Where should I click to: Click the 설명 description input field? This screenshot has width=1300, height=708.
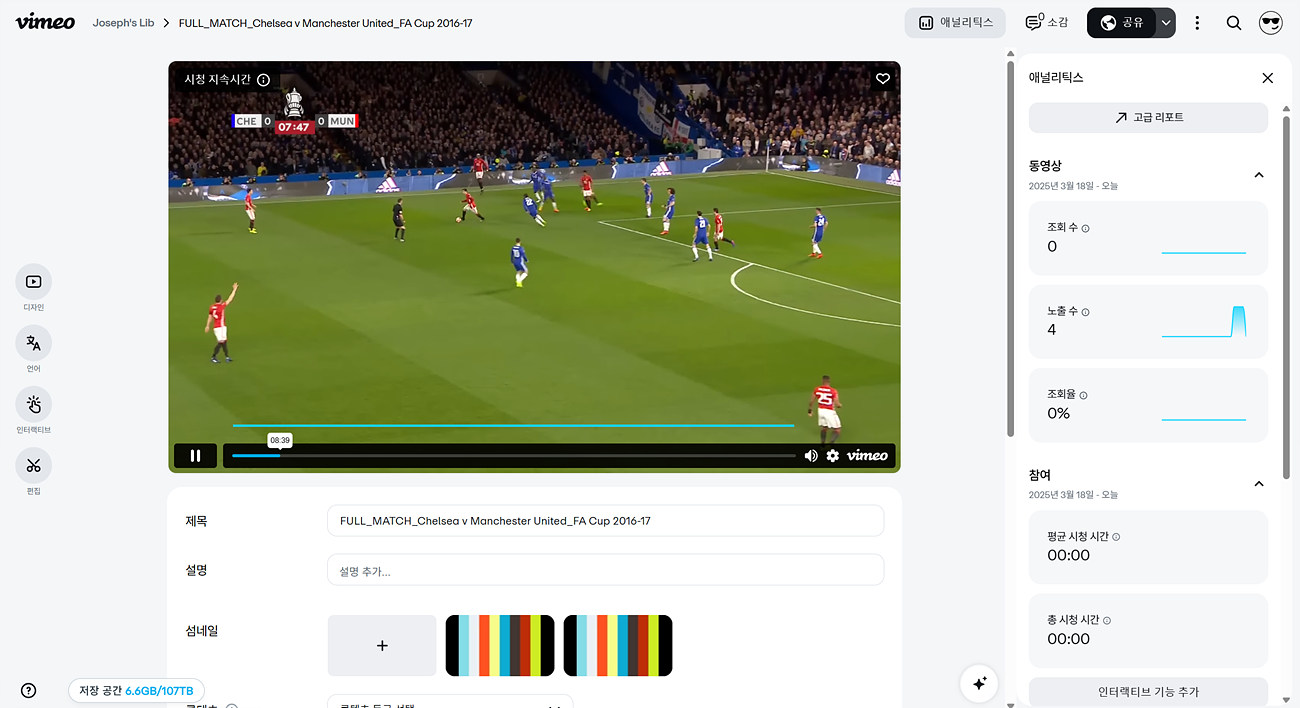pos(605,570)
